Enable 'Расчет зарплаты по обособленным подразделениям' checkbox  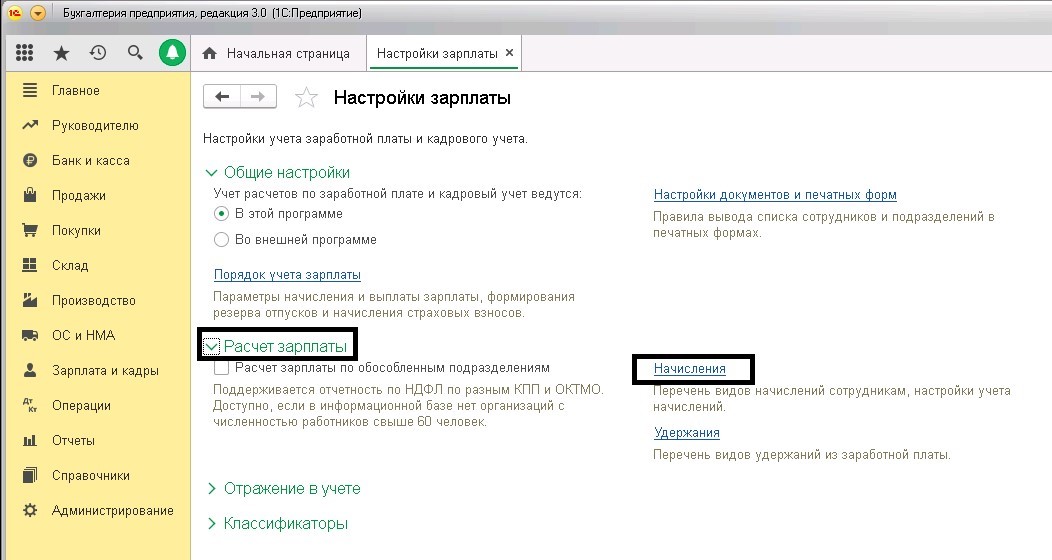222,368
